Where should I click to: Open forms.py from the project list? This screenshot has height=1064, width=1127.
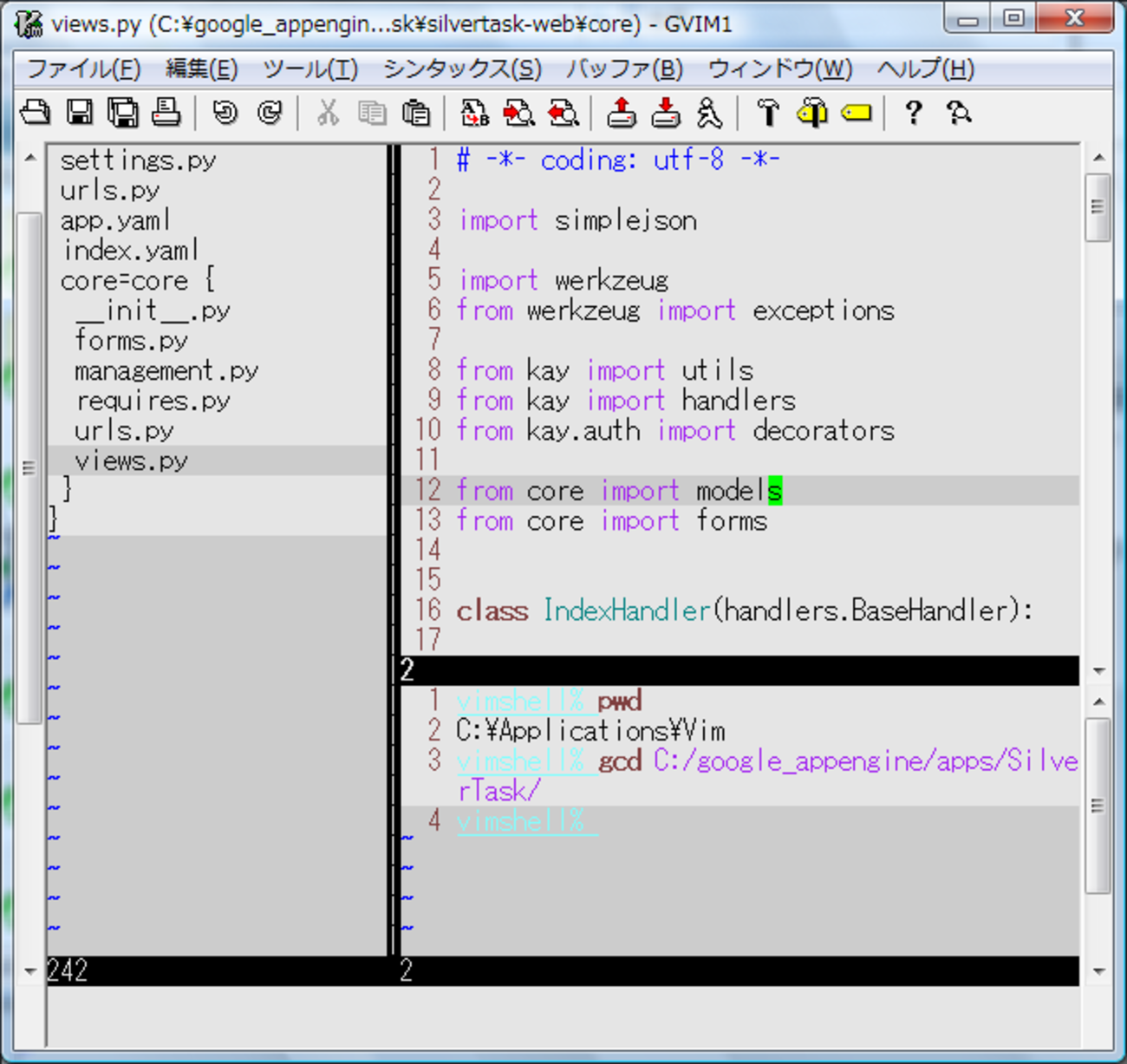(131, 341)
